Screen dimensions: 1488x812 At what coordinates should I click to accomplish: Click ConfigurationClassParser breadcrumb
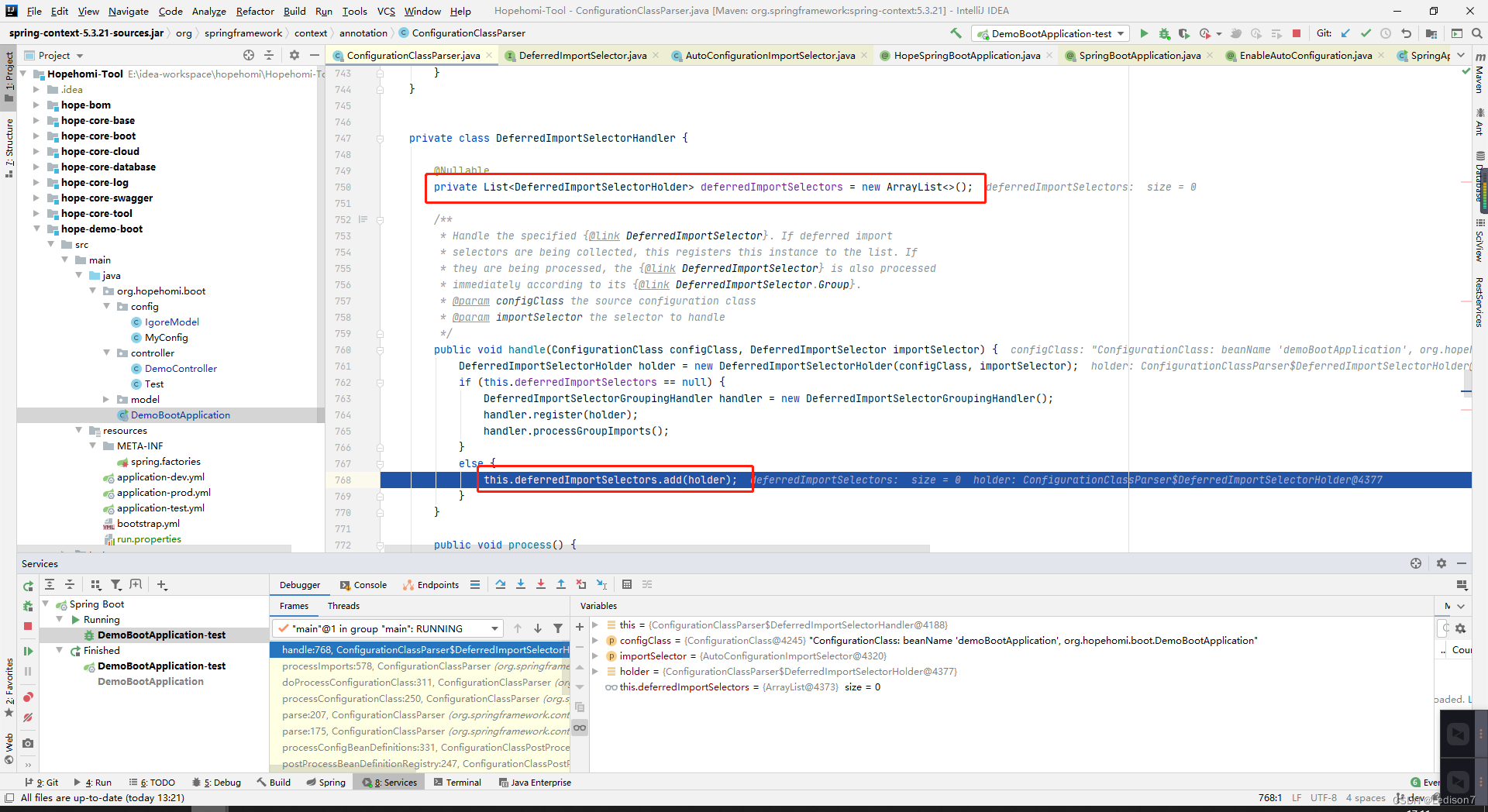coord(462,33)
